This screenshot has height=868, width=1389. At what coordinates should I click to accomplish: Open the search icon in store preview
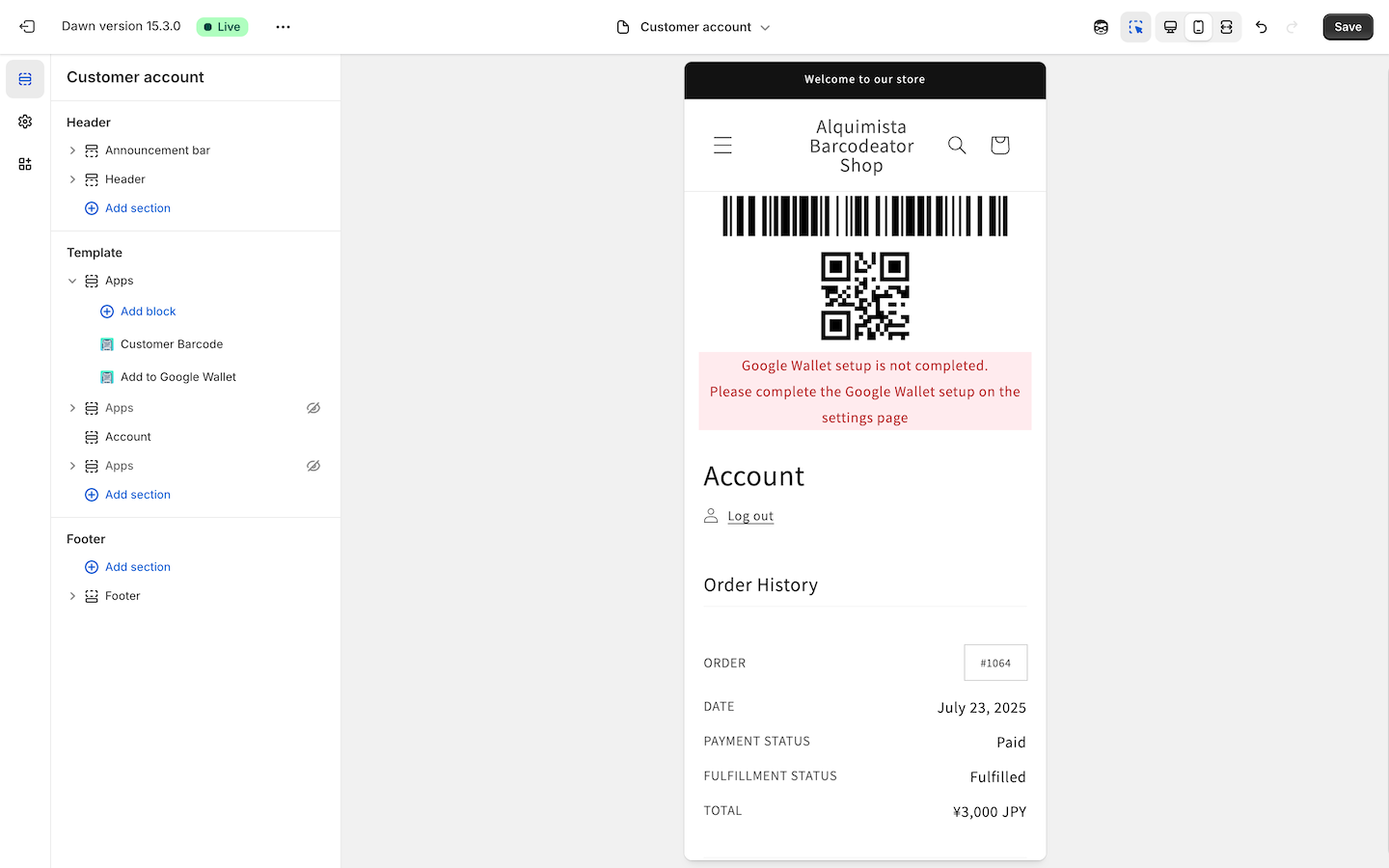[957, 145]
